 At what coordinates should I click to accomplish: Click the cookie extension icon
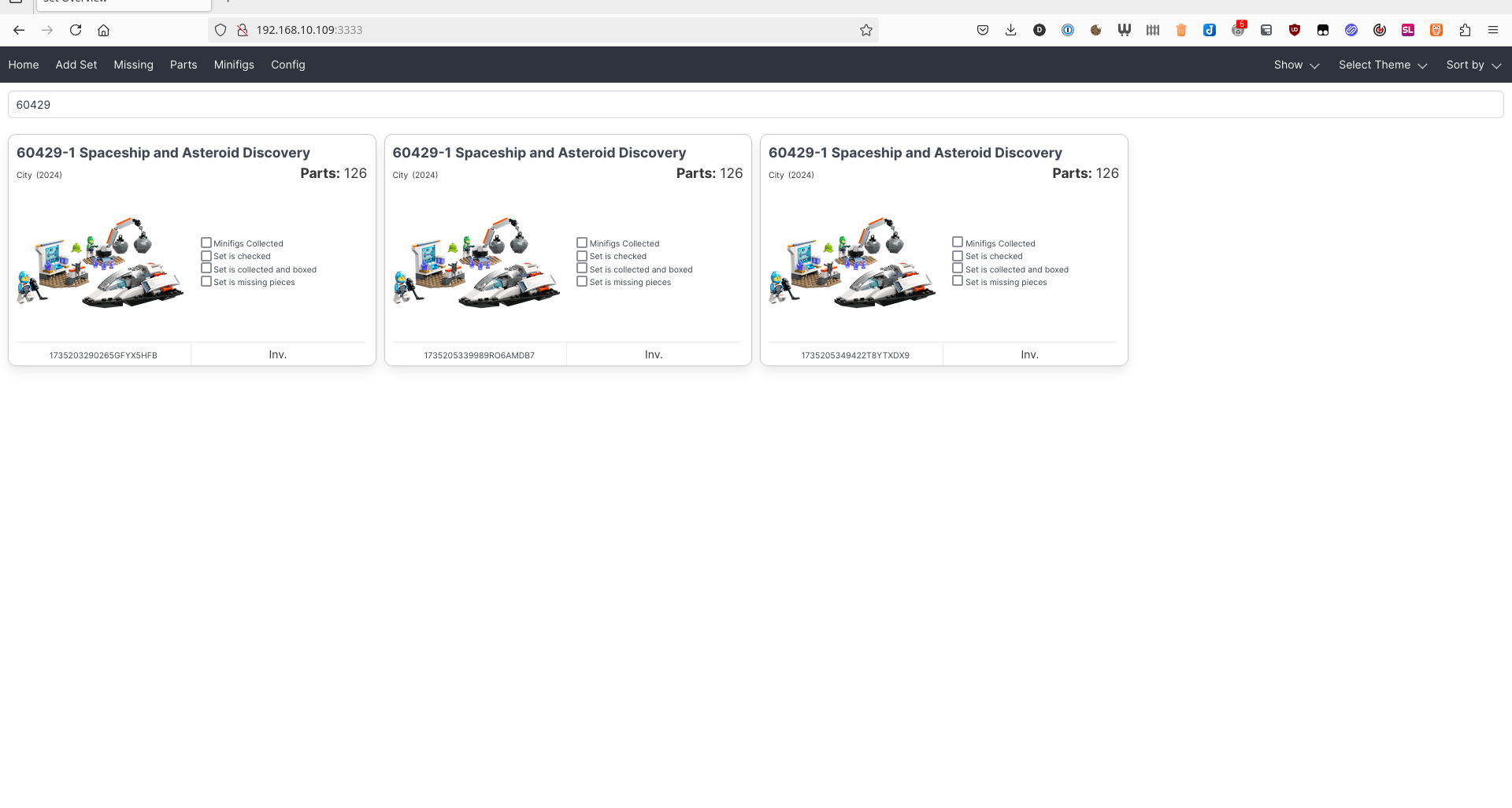pyautogui.click(x=1095, y=30)
